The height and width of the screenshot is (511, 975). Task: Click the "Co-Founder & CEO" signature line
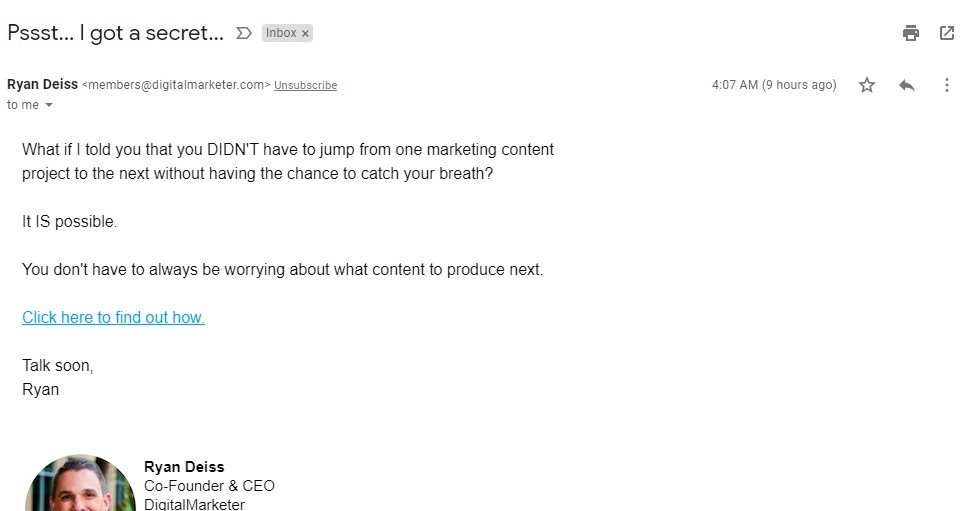[209, 485]
